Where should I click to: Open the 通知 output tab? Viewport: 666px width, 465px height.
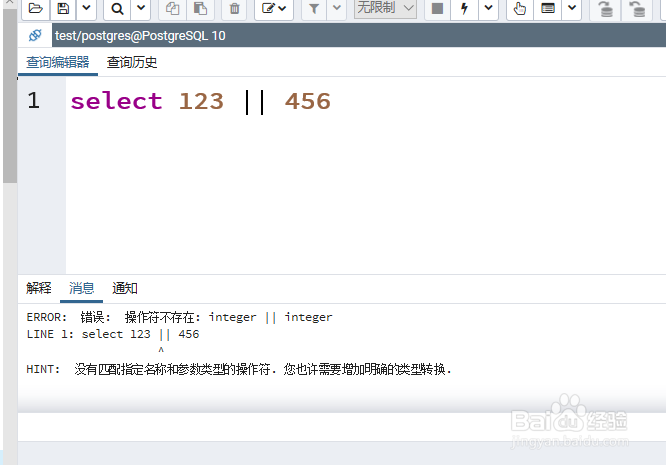click(124, 288)
